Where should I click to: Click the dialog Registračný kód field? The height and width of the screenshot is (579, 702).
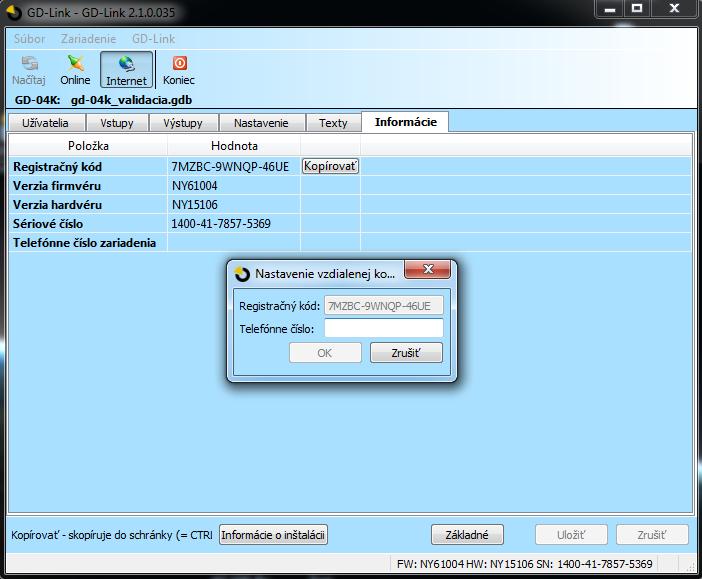click(384, 306)
